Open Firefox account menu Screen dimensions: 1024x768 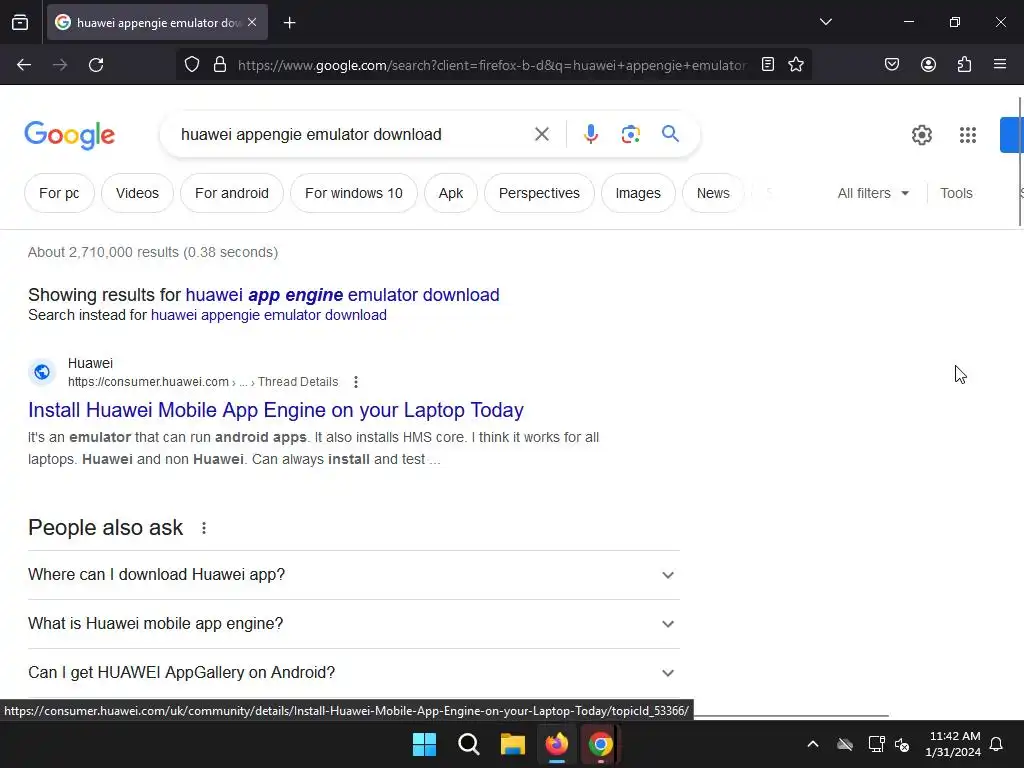[928, 64]
